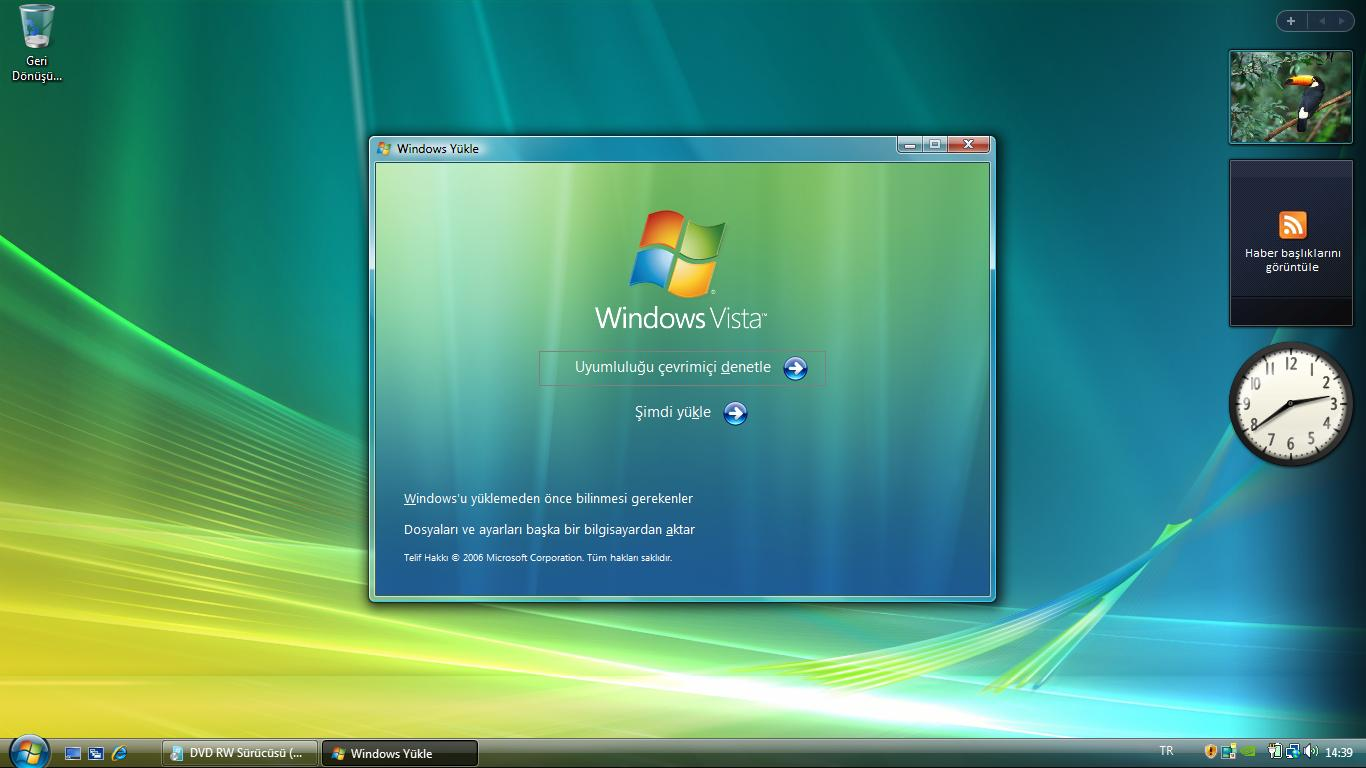This screenshot has width=1366, height=768.
Task: Click the arrow beside Uyumluluğu çevrimiçi denetle
Action: pos(795,368)
